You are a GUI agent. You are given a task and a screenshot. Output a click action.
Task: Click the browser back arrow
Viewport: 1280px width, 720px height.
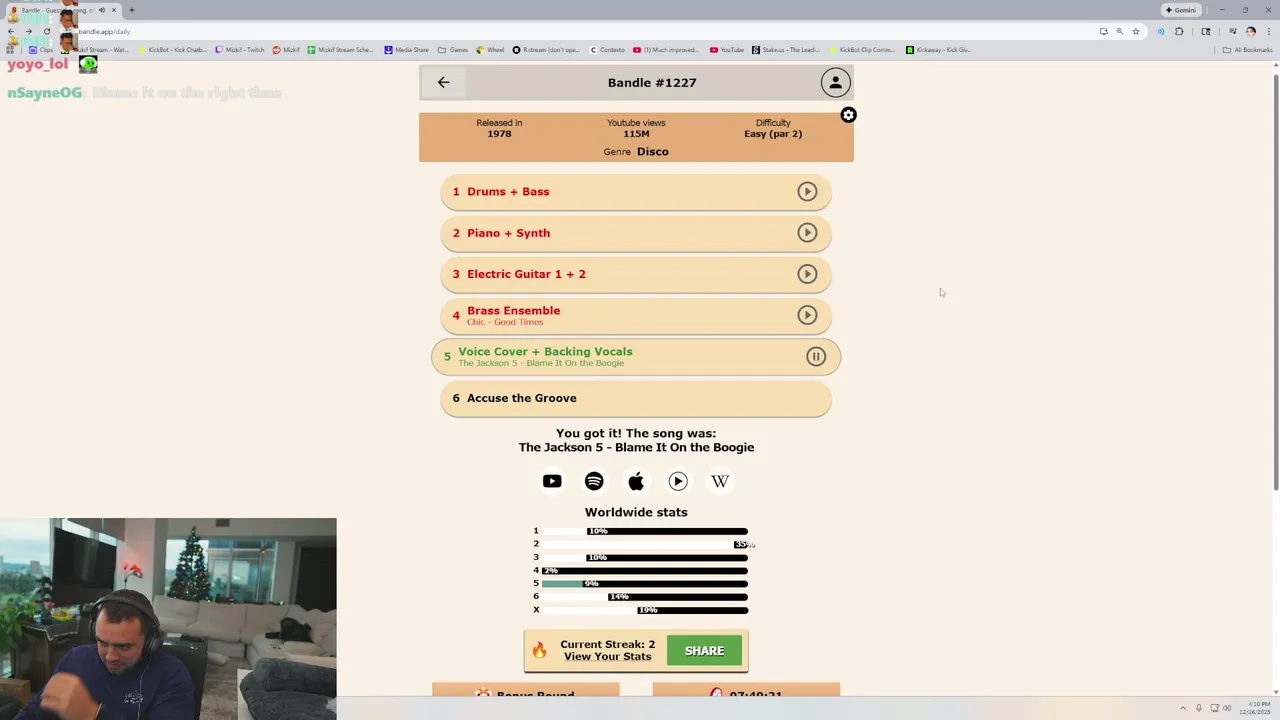[x=10, y=31]
